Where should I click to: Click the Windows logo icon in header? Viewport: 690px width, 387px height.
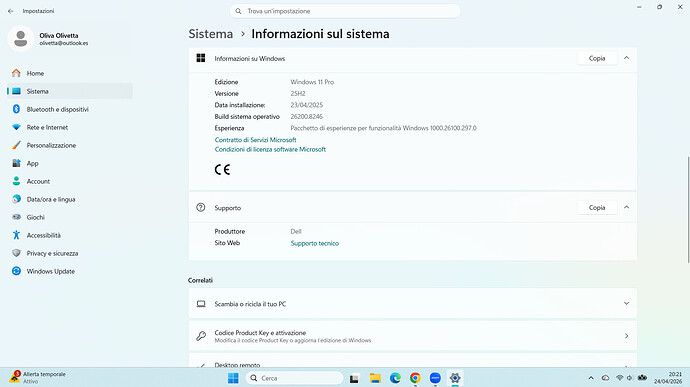pos(201,58)
